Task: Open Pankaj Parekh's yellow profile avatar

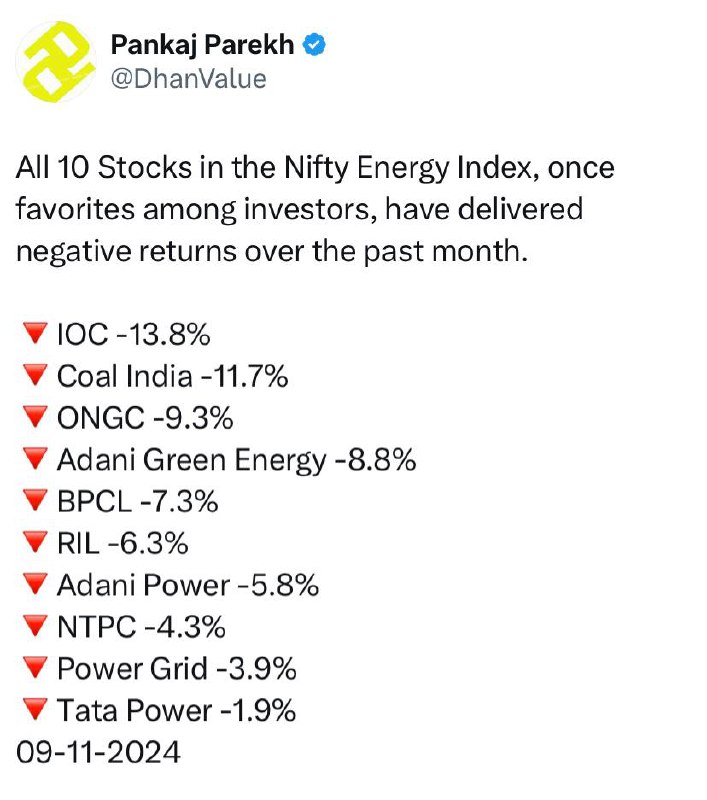Action: 56,61
